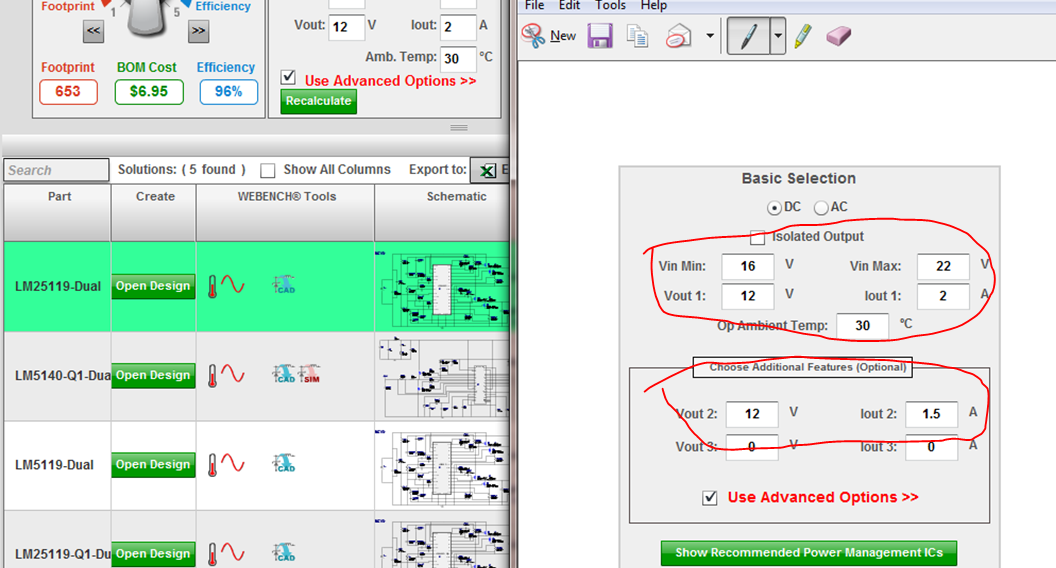Click the waveform icon in LM25119-Q1 row
The height and width of the screenshot is (568, 1056).
click(x=233, y=552)
